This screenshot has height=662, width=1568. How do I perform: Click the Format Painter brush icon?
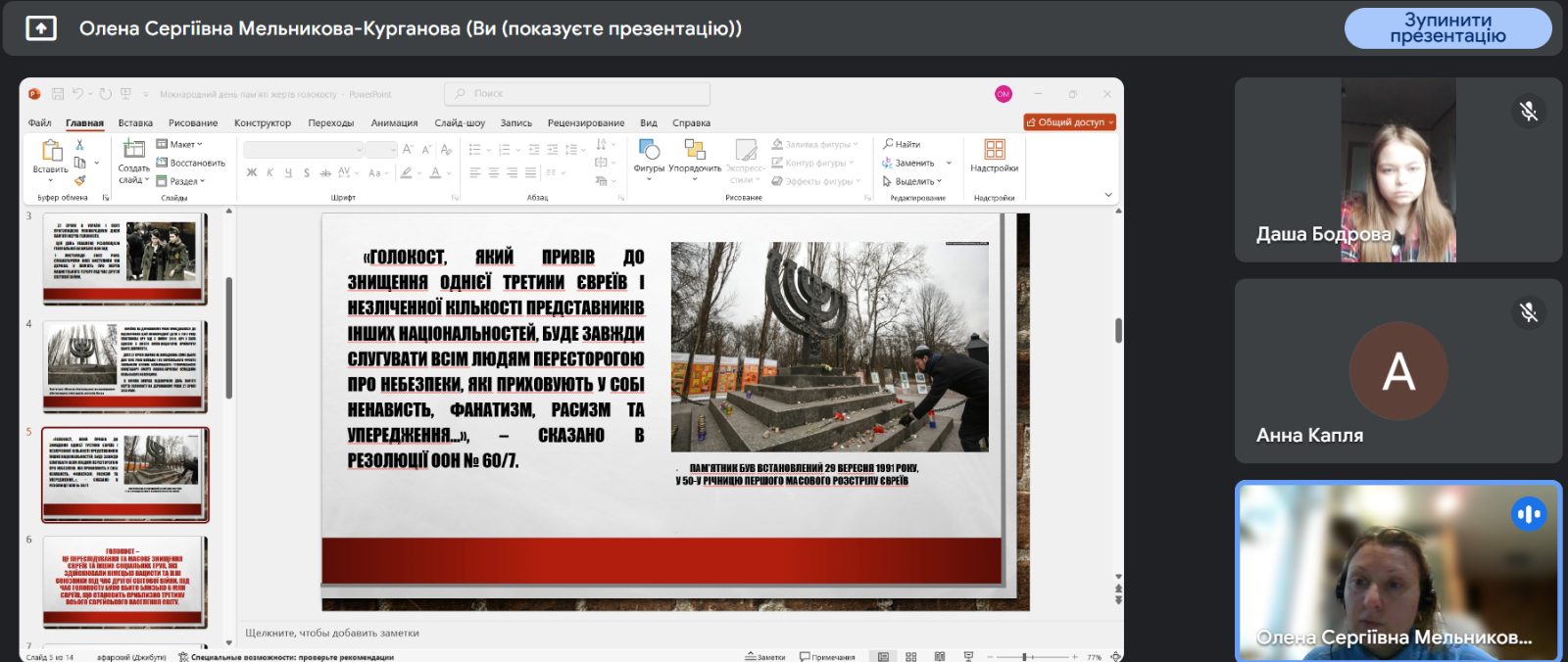pos(80,180)
